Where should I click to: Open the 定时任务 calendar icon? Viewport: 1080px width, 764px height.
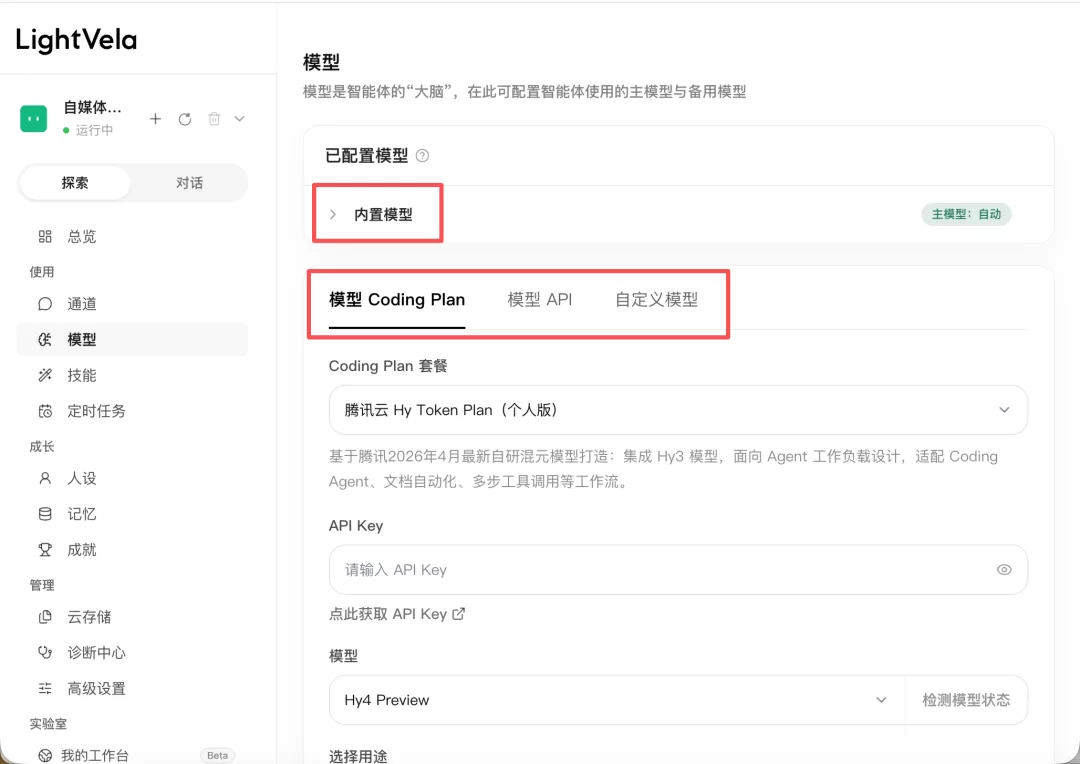[x=45, y=411]
